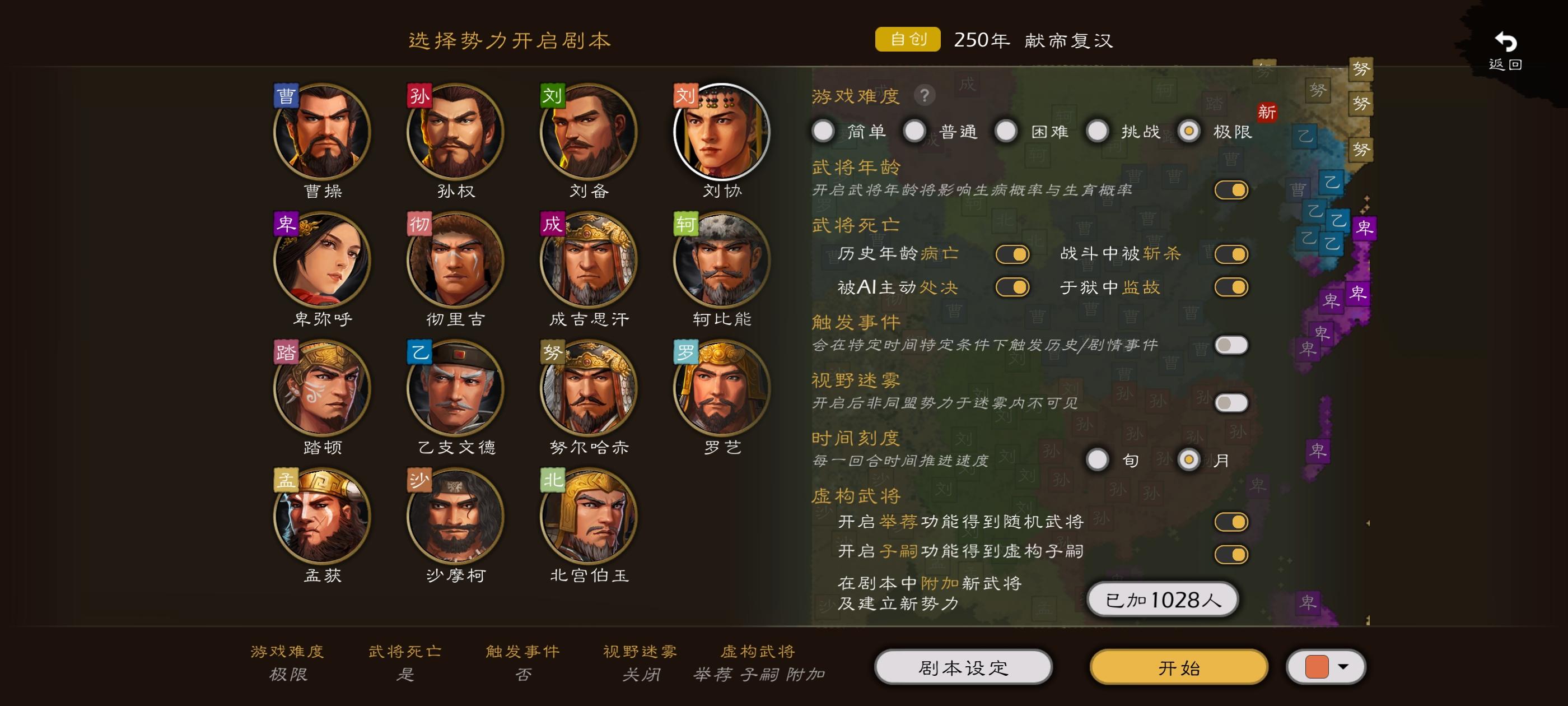This screenshot has width=1568, height=706.
Task: Turn on the 视野迷雾 switch
Action: pos(1231,403)
